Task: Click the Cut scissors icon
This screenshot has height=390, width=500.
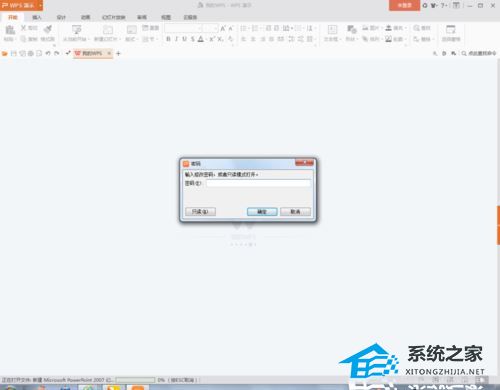Action: pos(24,28)
